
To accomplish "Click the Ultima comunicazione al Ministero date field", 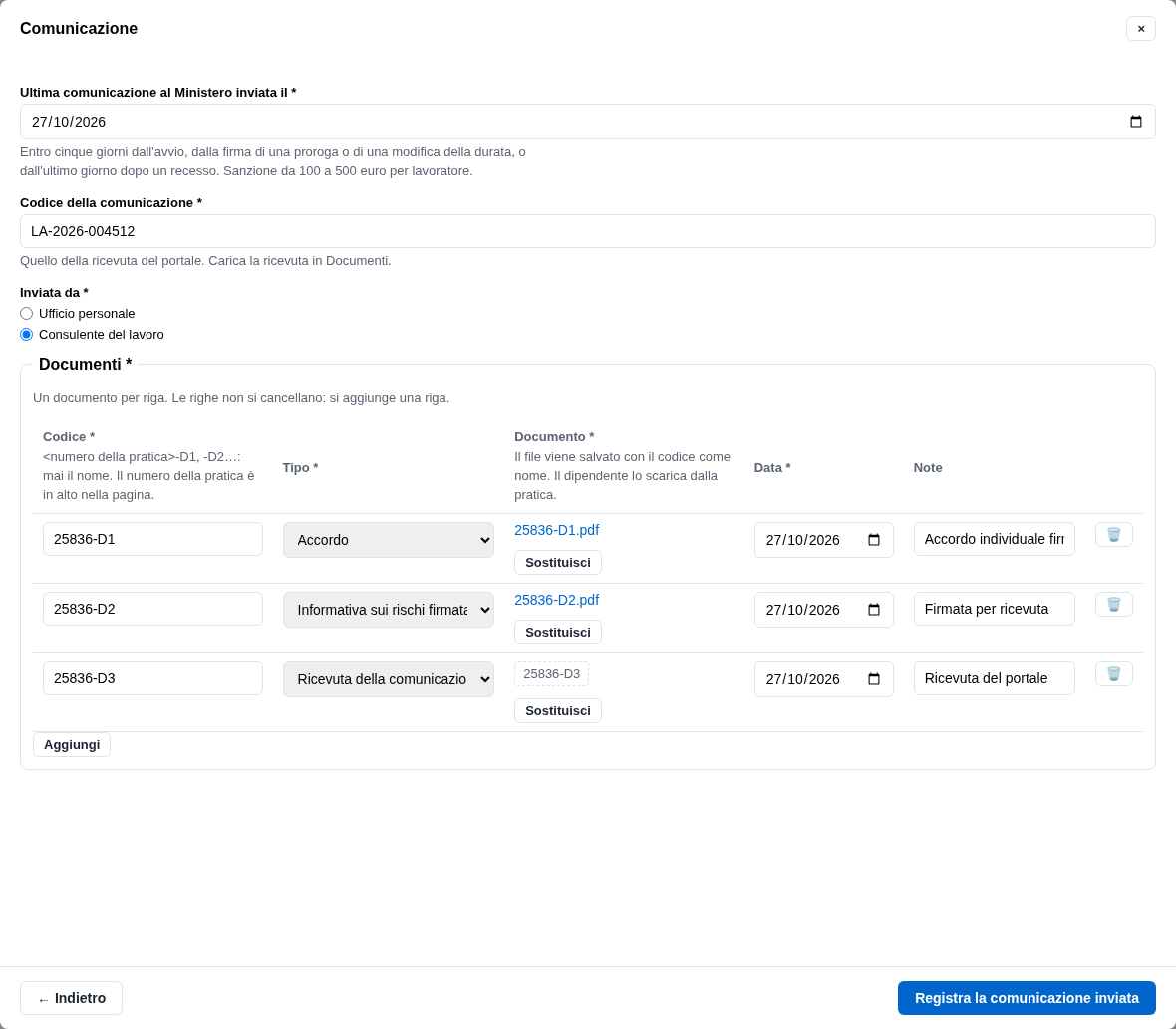I will click(588, 122).
